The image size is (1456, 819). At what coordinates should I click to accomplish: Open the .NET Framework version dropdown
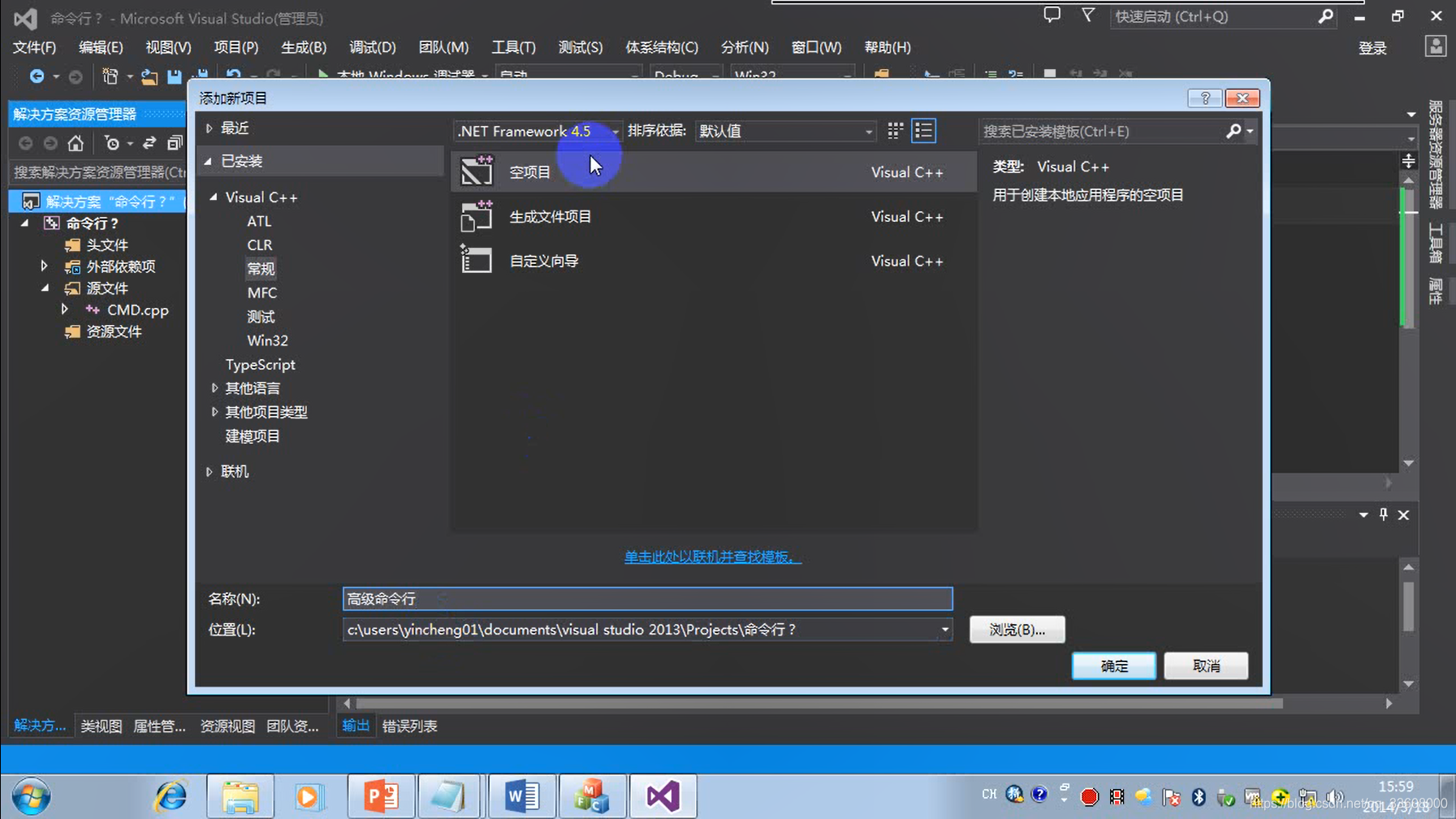(615, 132)
